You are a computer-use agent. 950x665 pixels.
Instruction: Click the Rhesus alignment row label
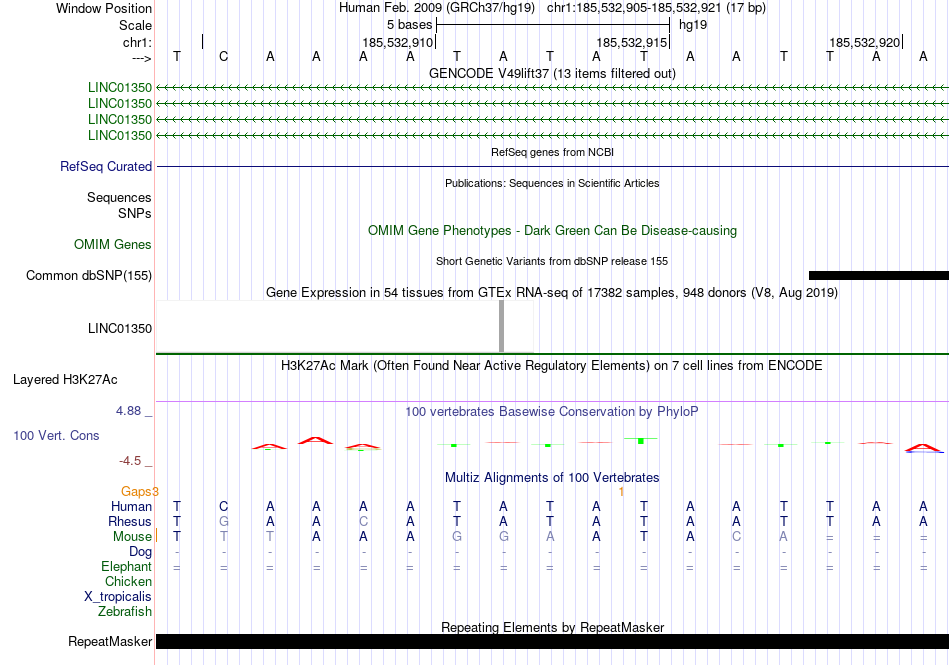130,521
